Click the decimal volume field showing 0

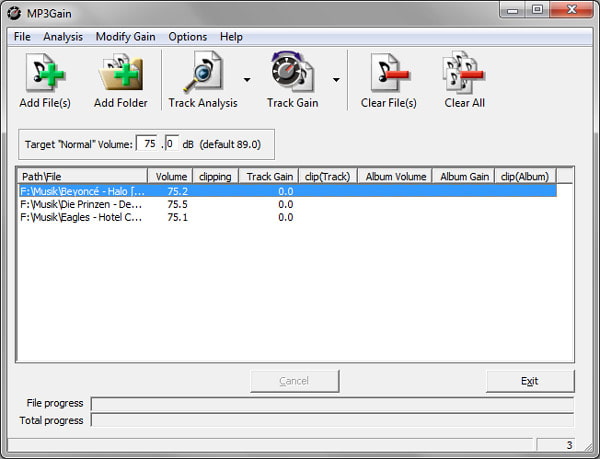coord(171,144)
